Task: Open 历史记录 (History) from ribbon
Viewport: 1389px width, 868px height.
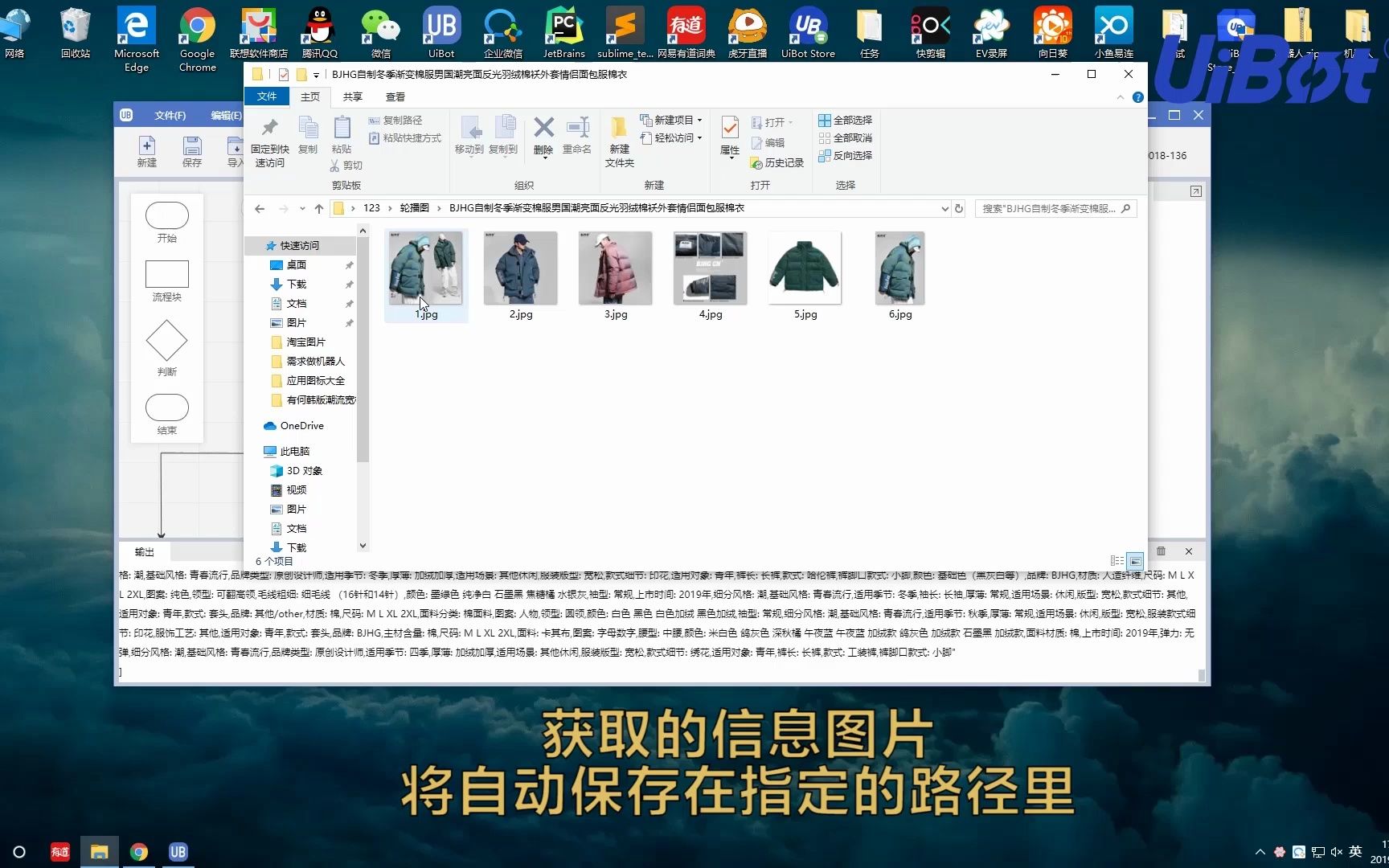Action: point(776,162)
